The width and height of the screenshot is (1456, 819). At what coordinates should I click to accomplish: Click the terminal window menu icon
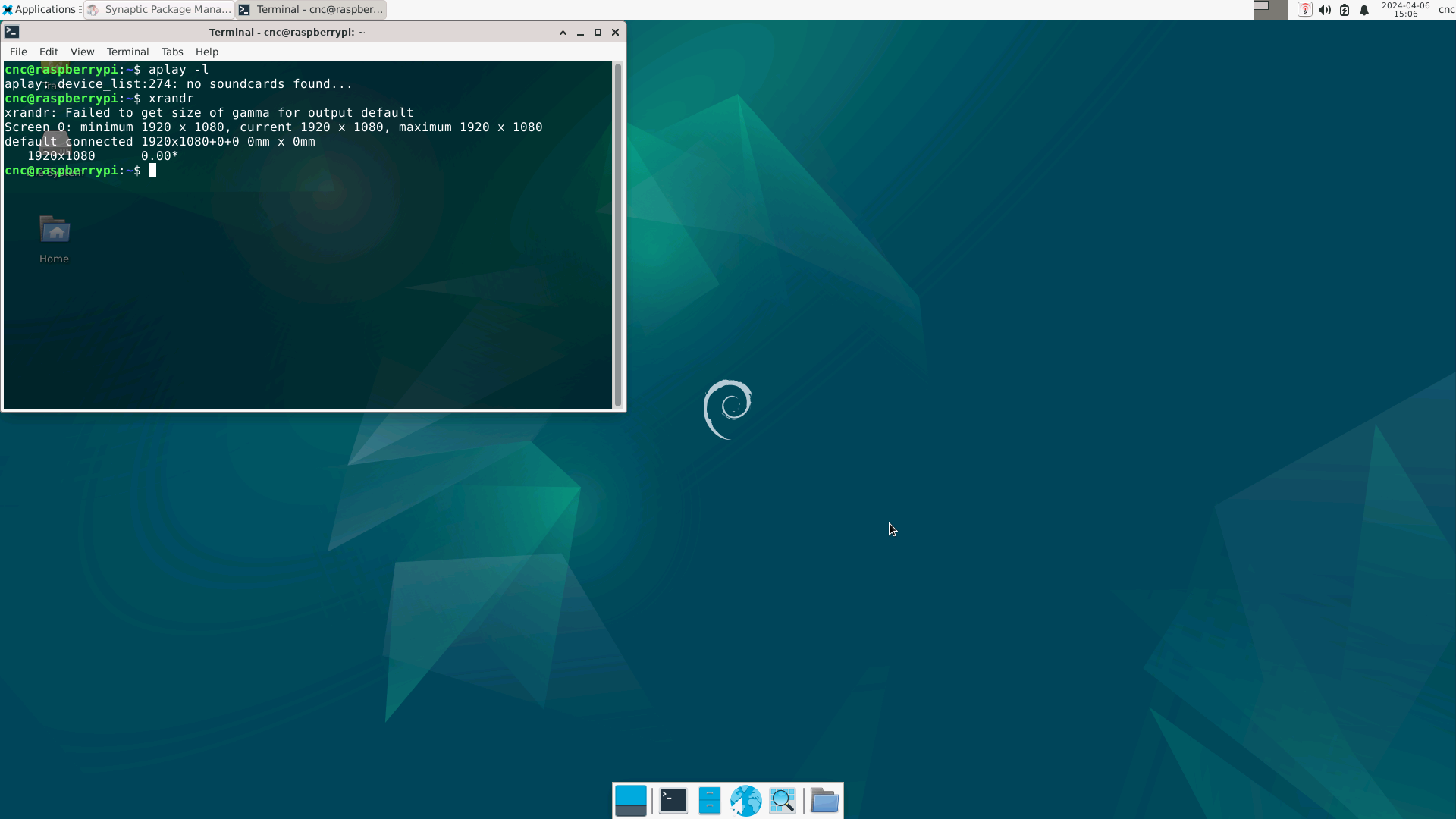(12, 32)
